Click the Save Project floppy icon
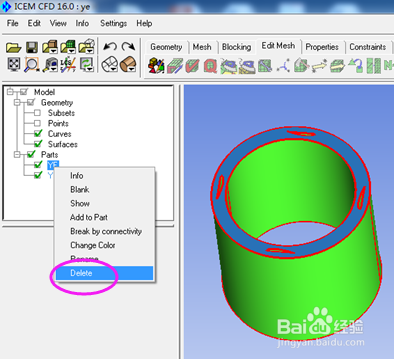This screenshot has width=394, height=360. [x=32, y=47]
